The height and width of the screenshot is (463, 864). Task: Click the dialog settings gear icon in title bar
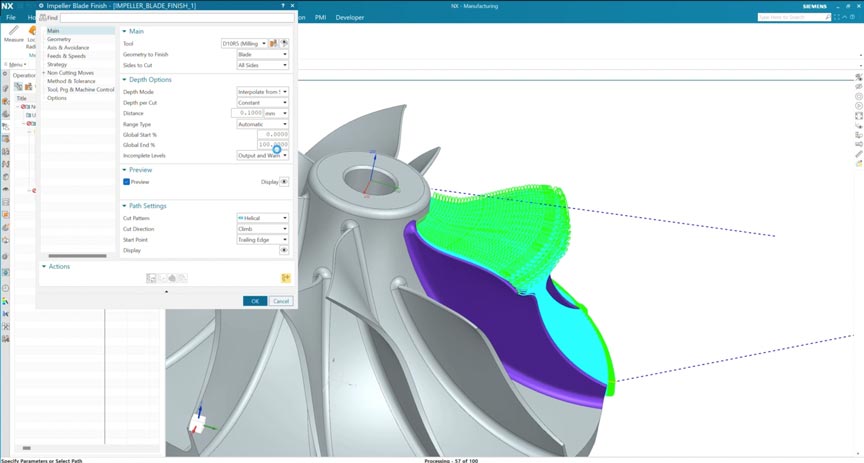[41, 6]
